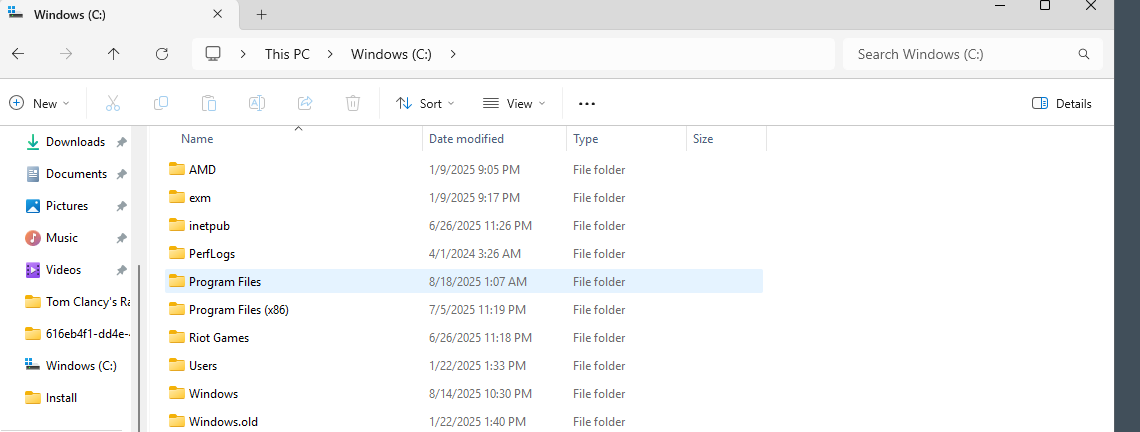
Task: Click the pin icon beside Music
Action: coord(121,239)
